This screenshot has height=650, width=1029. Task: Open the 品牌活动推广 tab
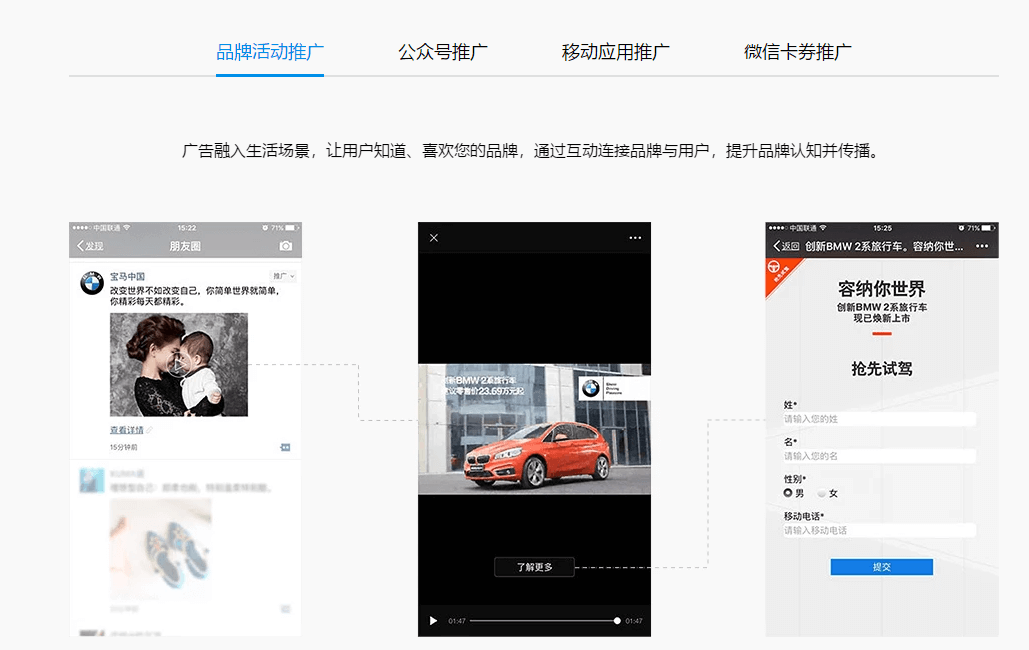(270, 52)
